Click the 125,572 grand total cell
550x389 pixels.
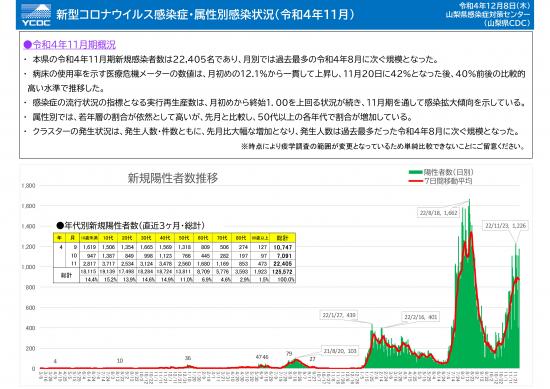(282, 272)
